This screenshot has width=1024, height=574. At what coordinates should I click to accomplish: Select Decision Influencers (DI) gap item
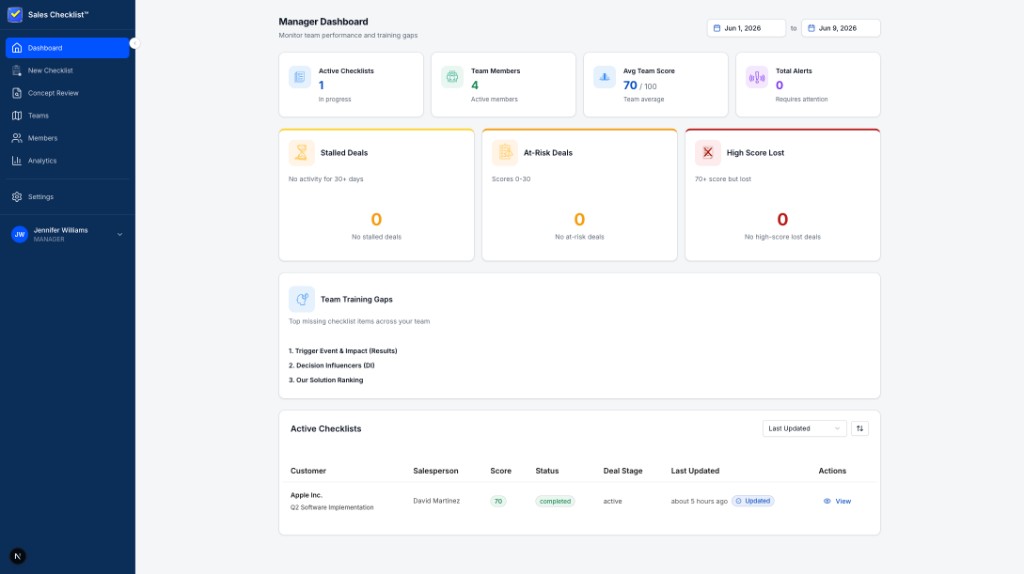point(332,366)
